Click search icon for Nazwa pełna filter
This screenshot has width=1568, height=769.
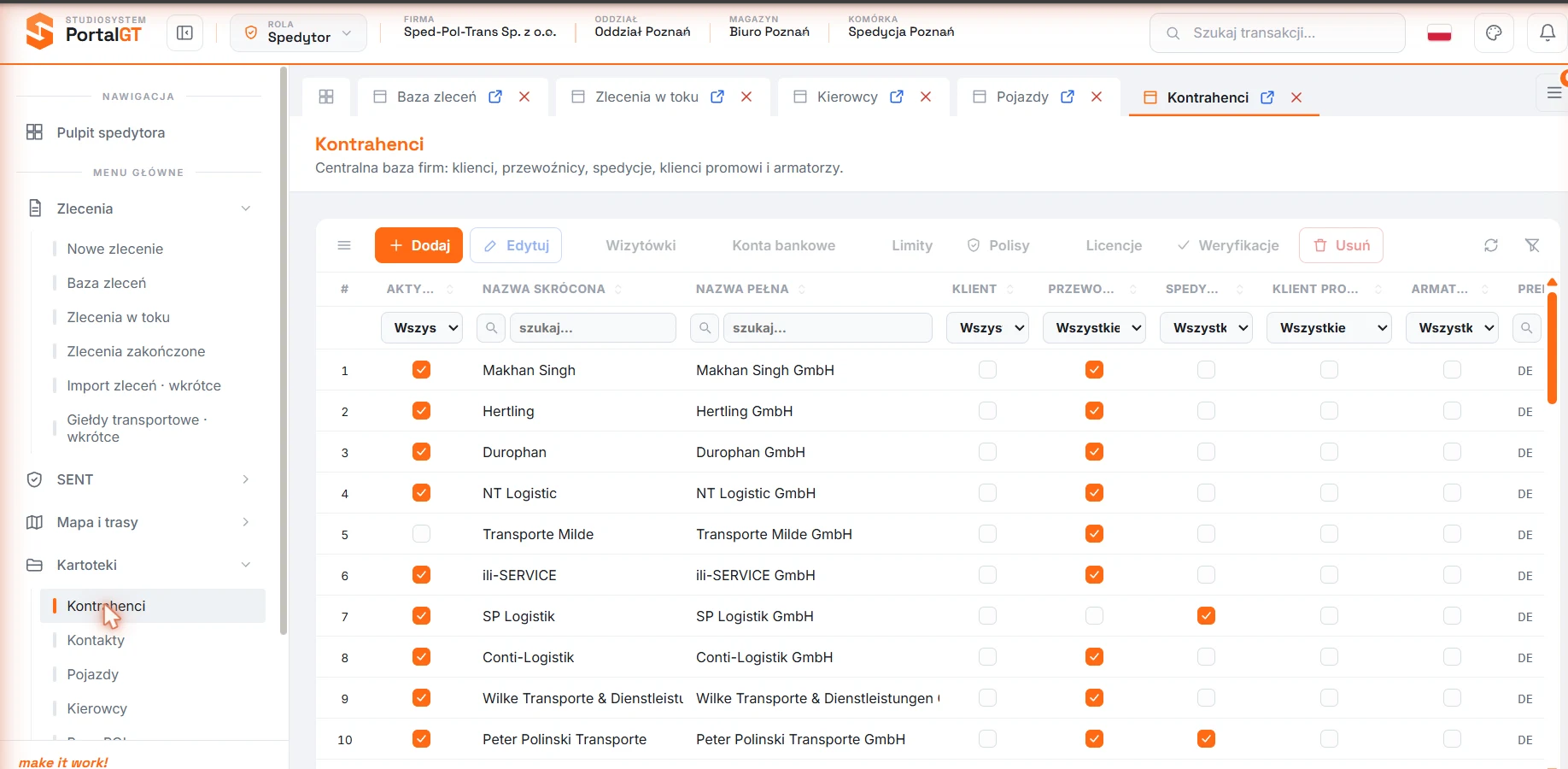click(705, 327)
